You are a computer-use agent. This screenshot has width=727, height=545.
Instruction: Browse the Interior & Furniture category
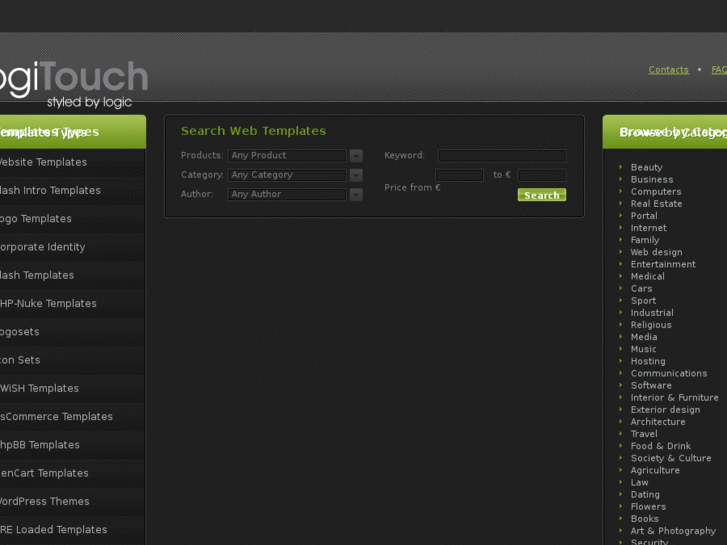tap(674, 398)
